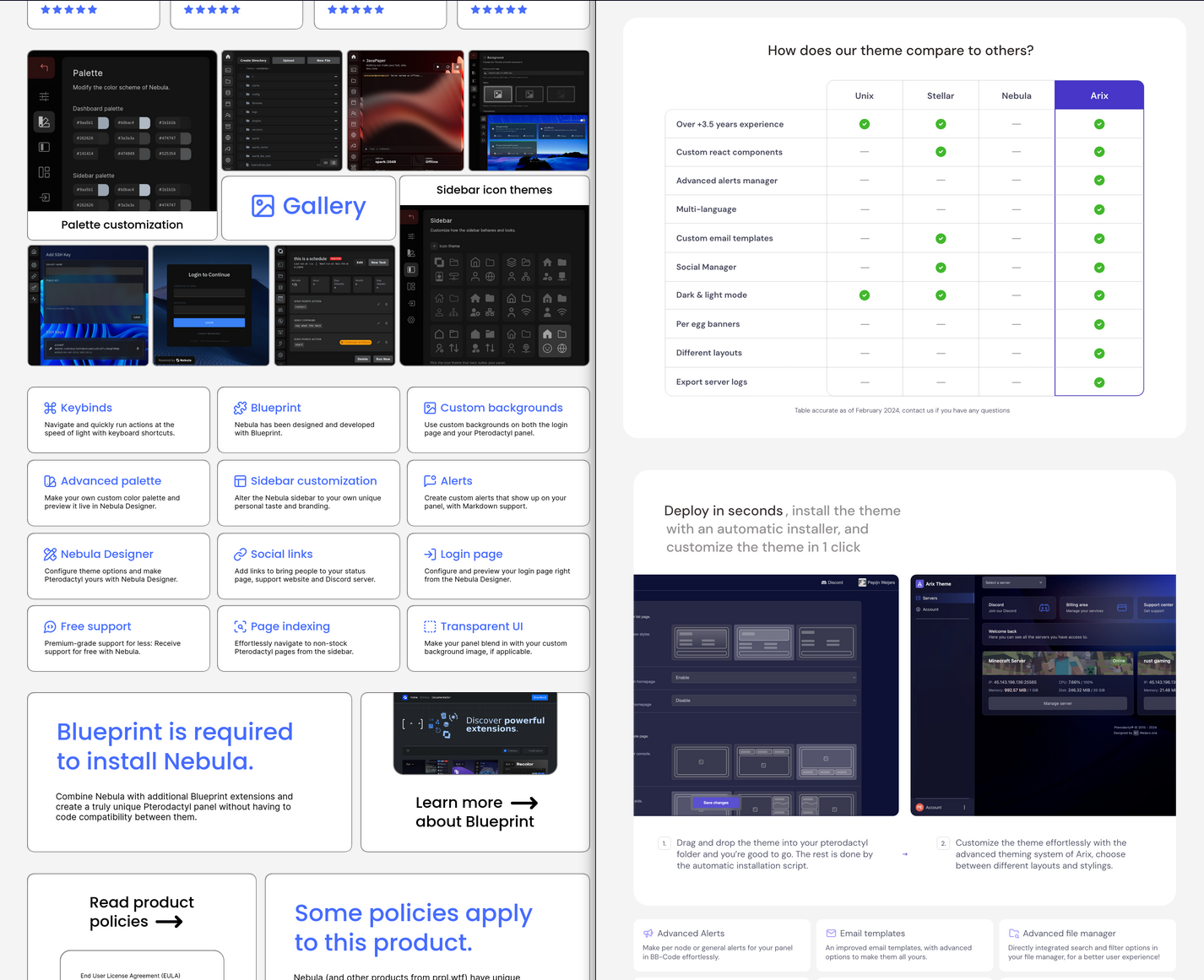Click the Advanced palette icon
The height and width of the screenshot is (980, 1204).
(x=50, y=481)
